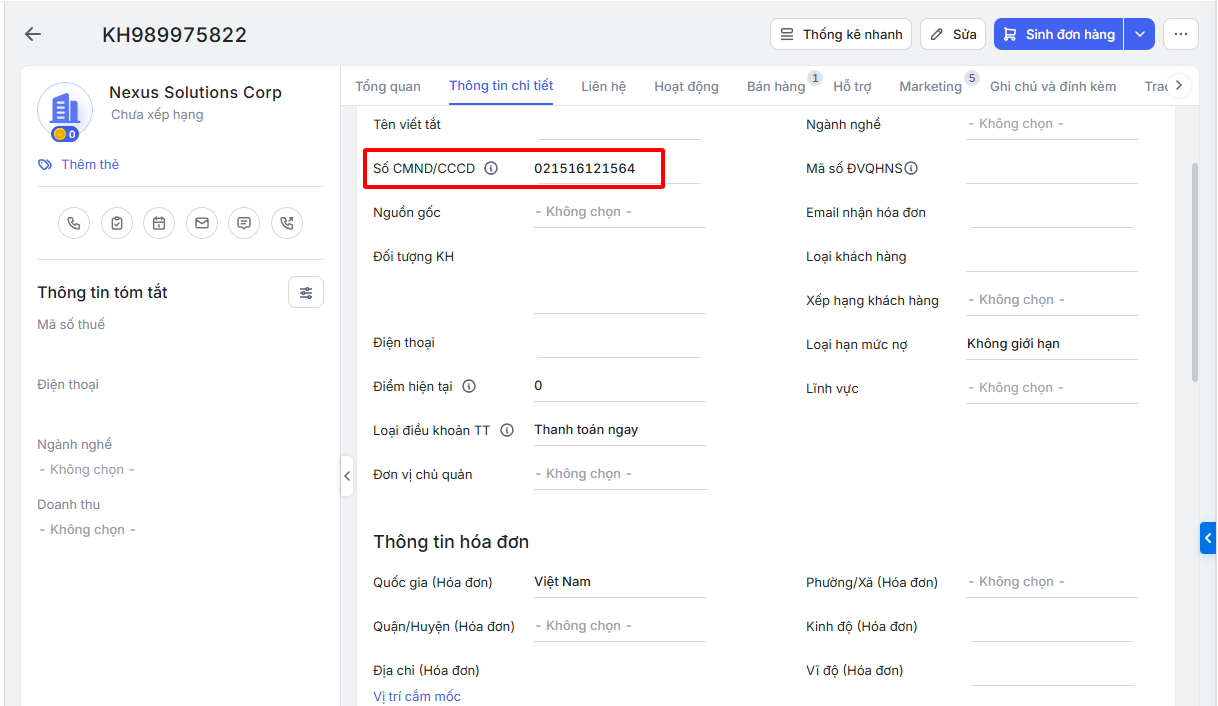Click the chat message action icon
This screenshot has width=1218, height=706.
pyautogui.click(x=244, y=223)
